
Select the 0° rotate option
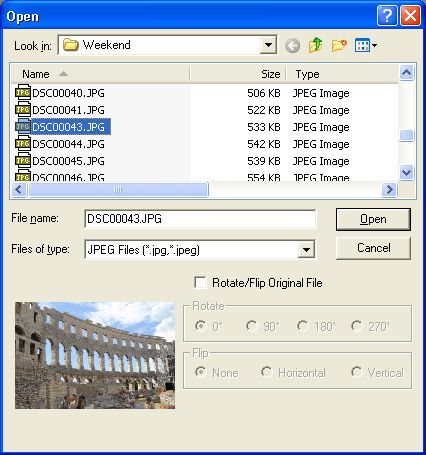click(200, 326)
